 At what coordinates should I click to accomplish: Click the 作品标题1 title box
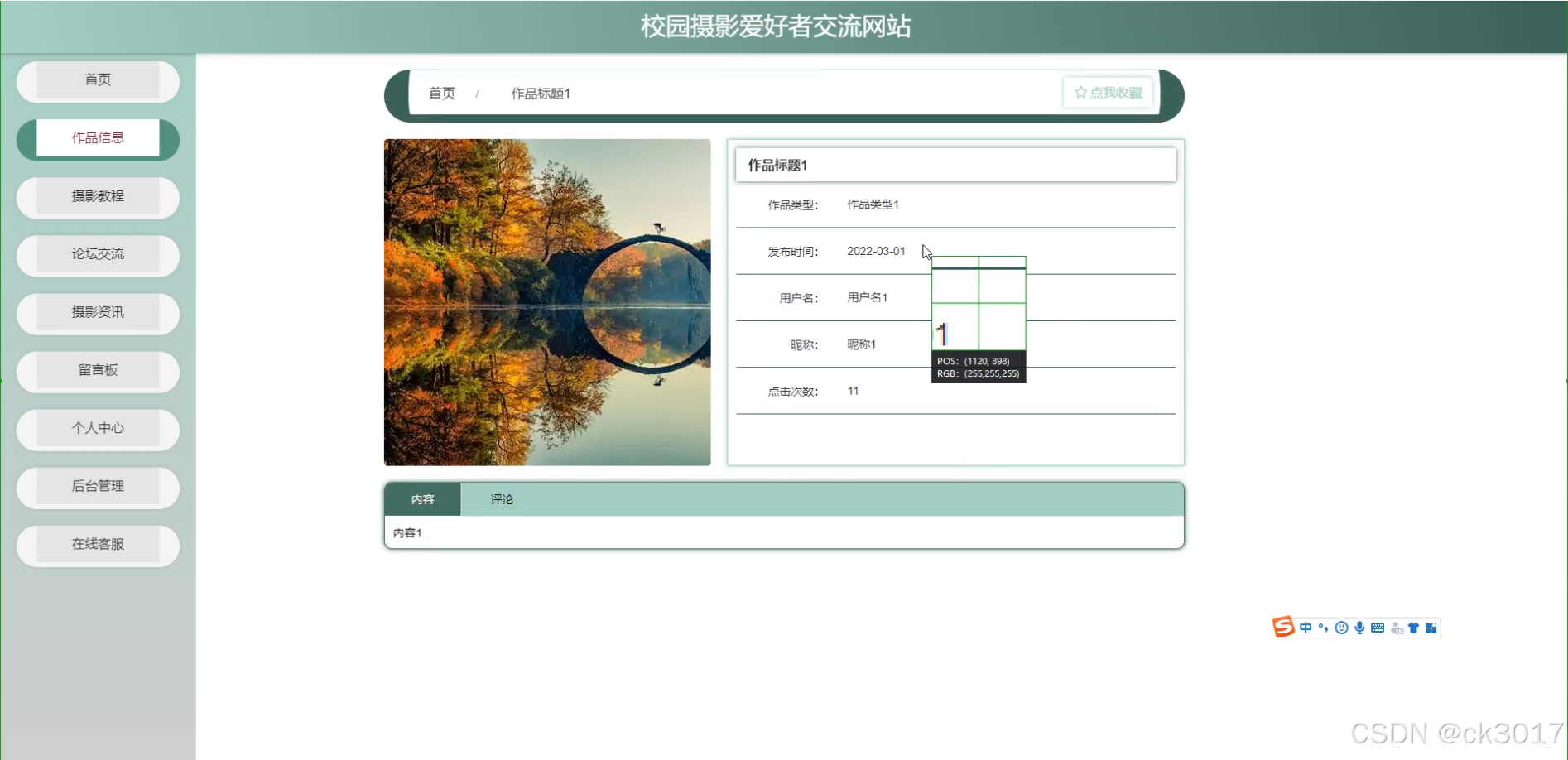pos(955,165)
